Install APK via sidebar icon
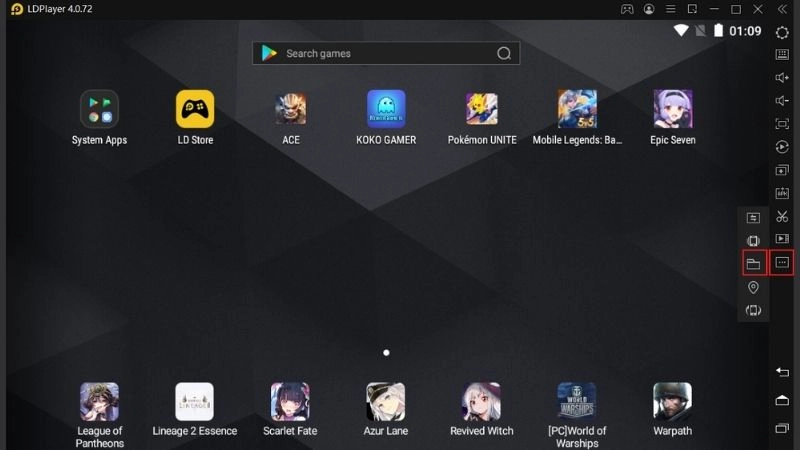The width and height of the screenshot is (800, 450). [782, 193]
